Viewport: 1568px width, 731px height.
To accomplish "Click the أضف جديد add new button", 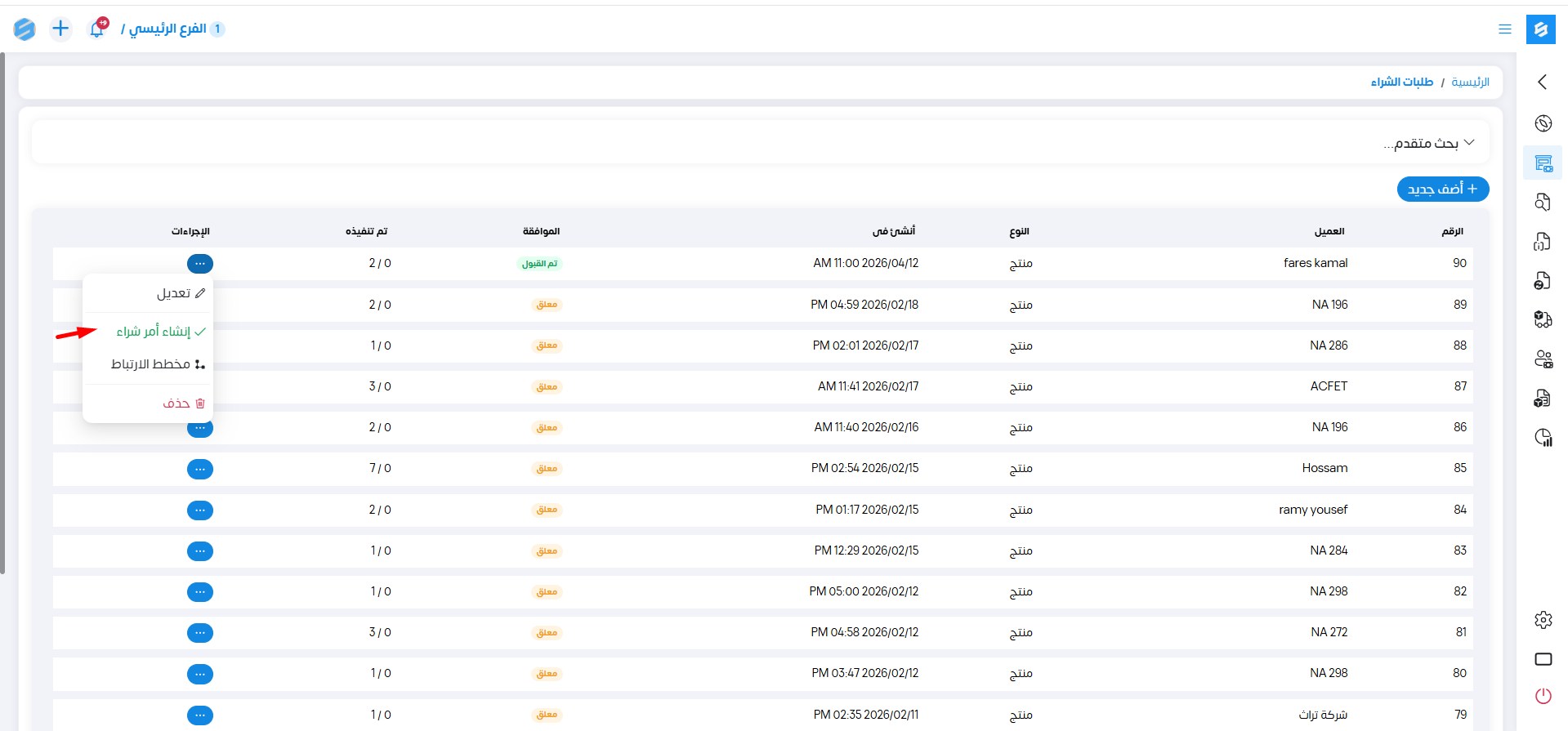I will [x=1442, y=189].
